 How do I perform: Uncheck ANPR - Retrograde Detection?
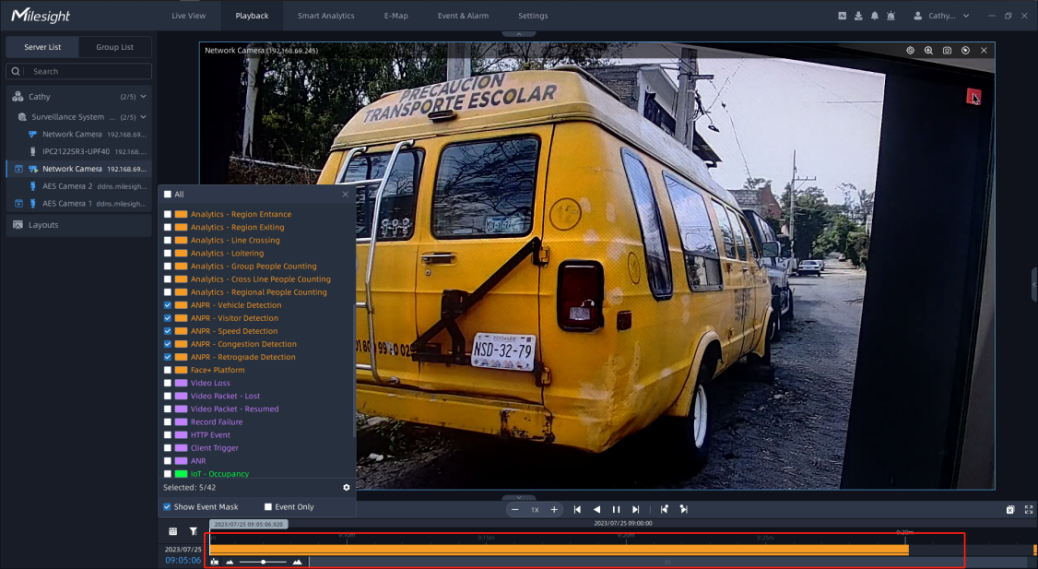[167, 357]
